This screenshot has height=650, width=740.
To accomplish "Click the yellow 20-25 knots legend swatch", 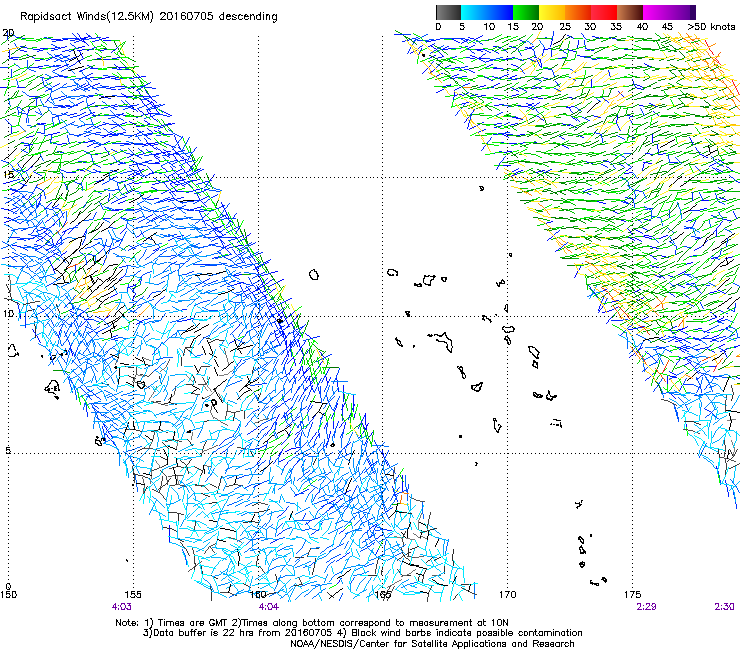I will coord(552,12).
